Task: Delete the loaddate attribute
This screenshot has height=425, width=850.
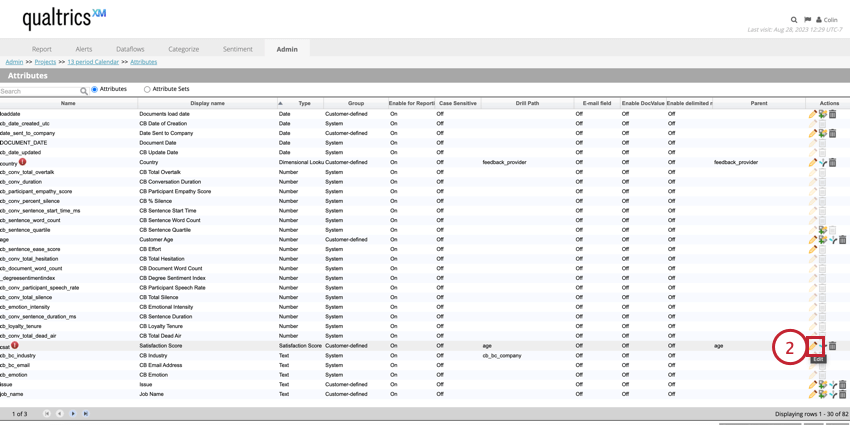Action: [x=832, y=114]
